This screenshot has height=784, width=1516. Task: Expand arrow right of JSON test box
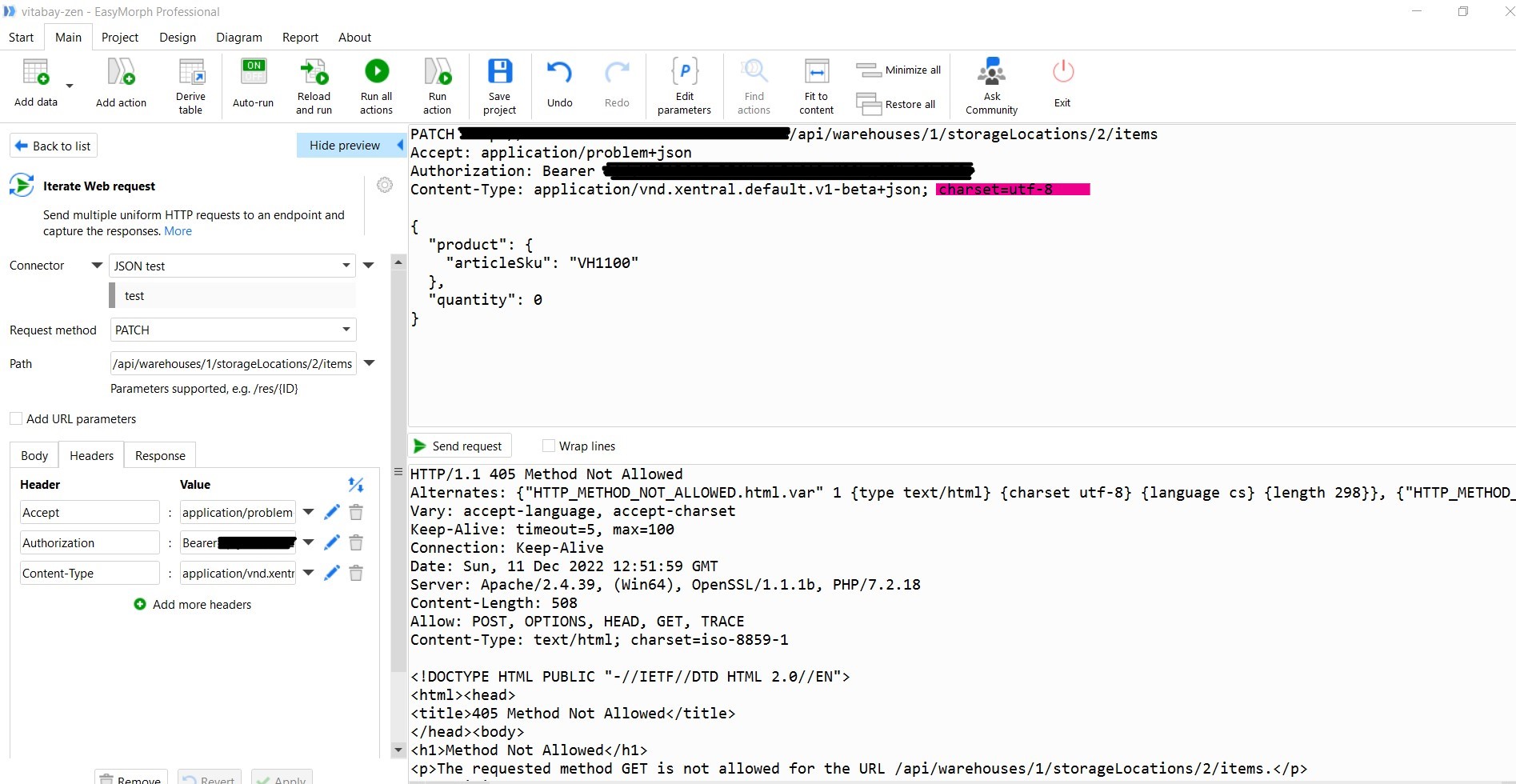point(369,266)
